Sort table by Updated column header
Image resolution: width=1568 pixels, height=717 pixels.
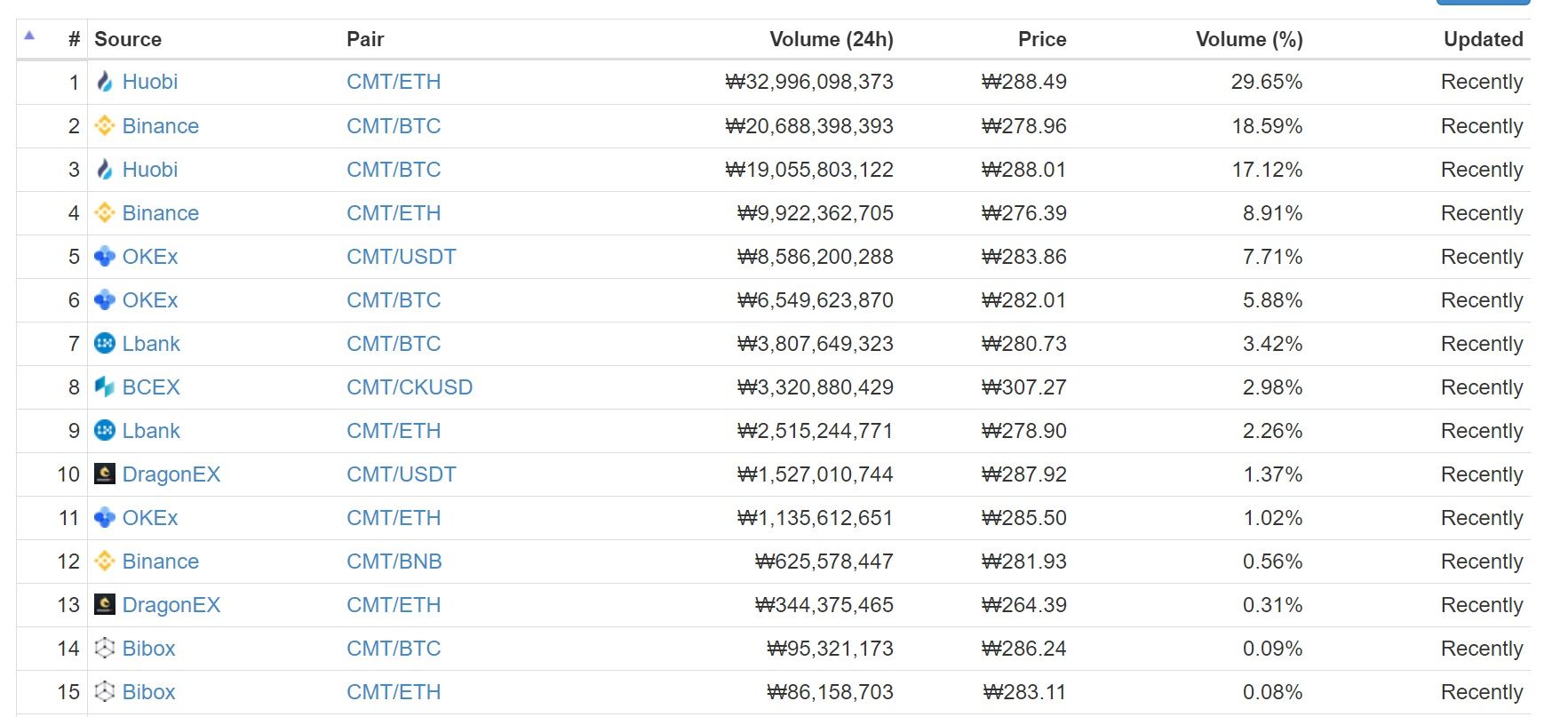[1484, 39]
